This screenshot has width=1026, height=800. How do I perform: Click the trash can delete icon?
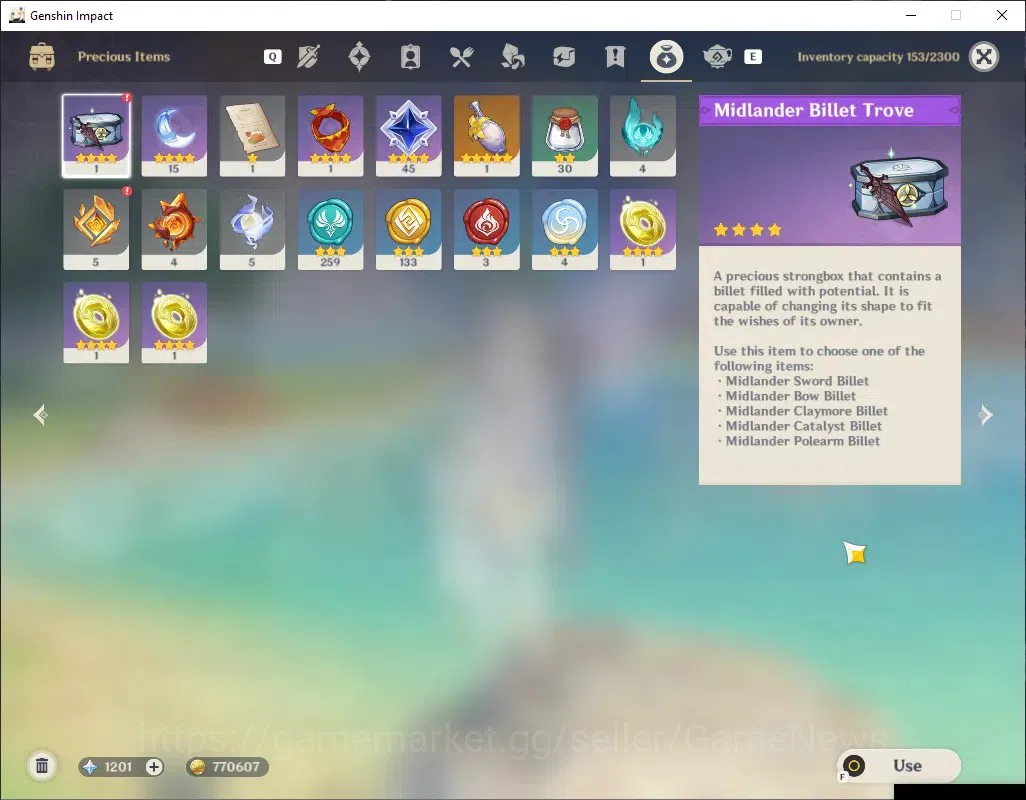(x=42, y=766)
